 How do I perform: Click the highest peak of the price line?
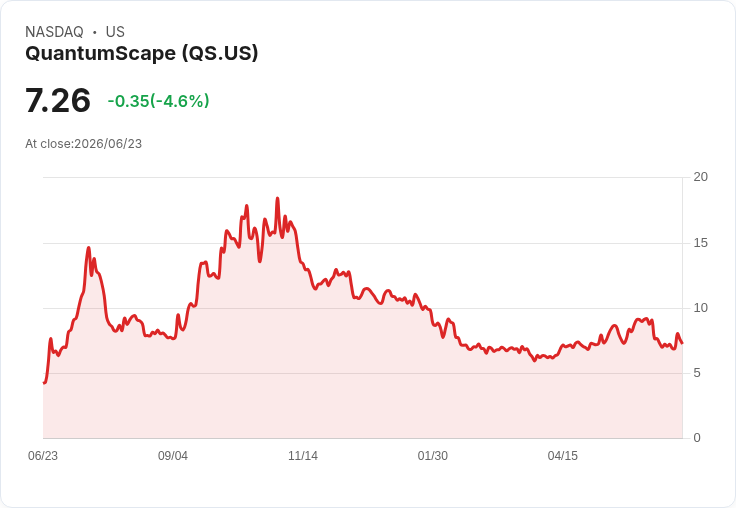[x=277, y=199]
